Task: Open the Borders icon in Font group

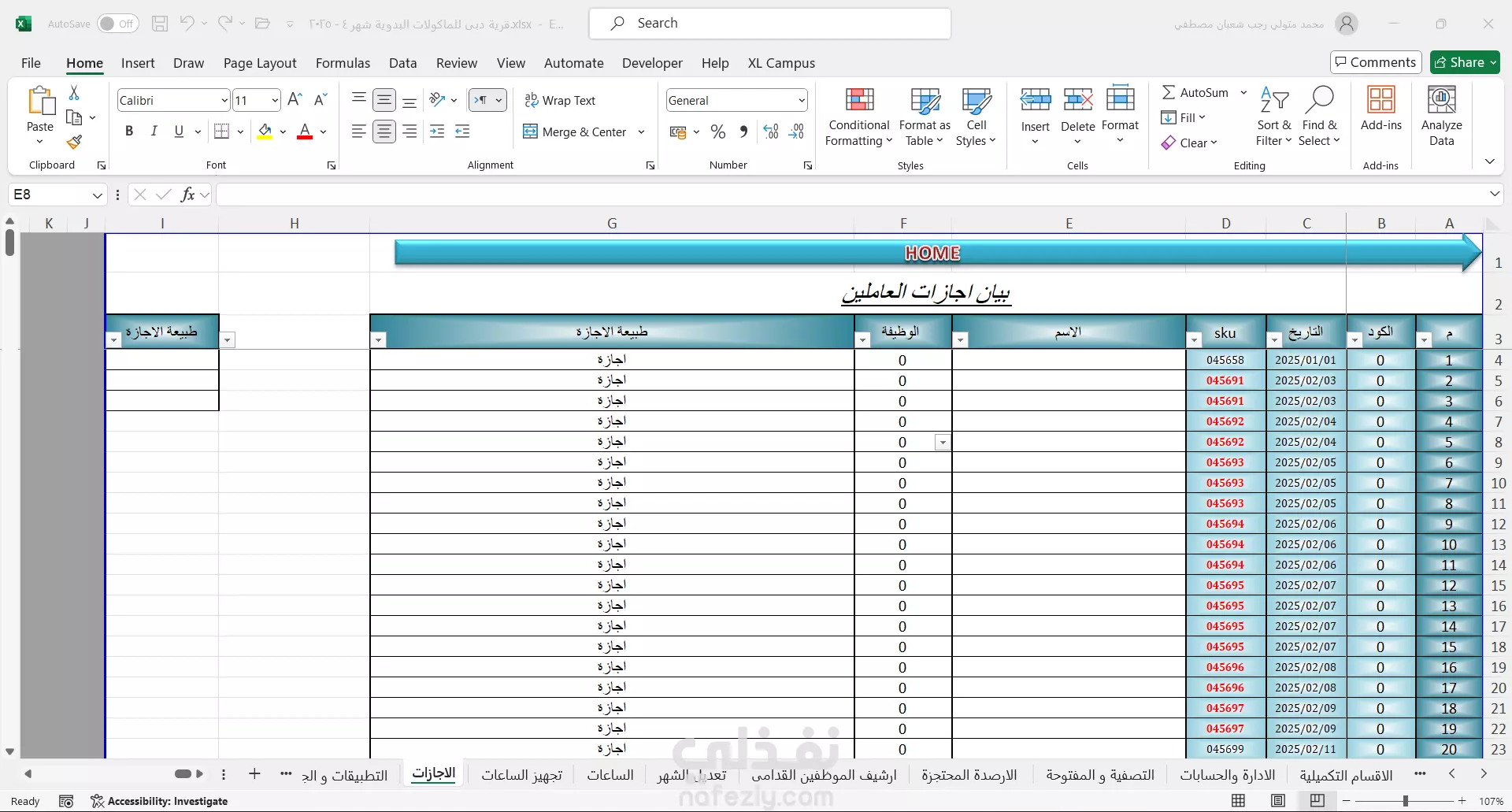Action: pyautogui.click(x=222, y=132)
